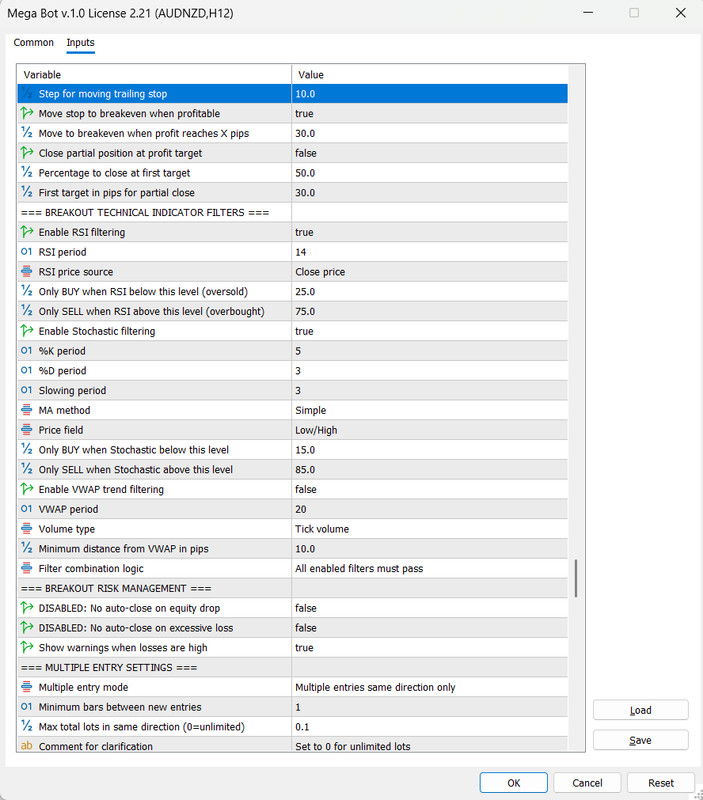Click the enum icon beside RSI price source
Image resolution: width=703 pixels, height=800 pixels.
point(27,271)
